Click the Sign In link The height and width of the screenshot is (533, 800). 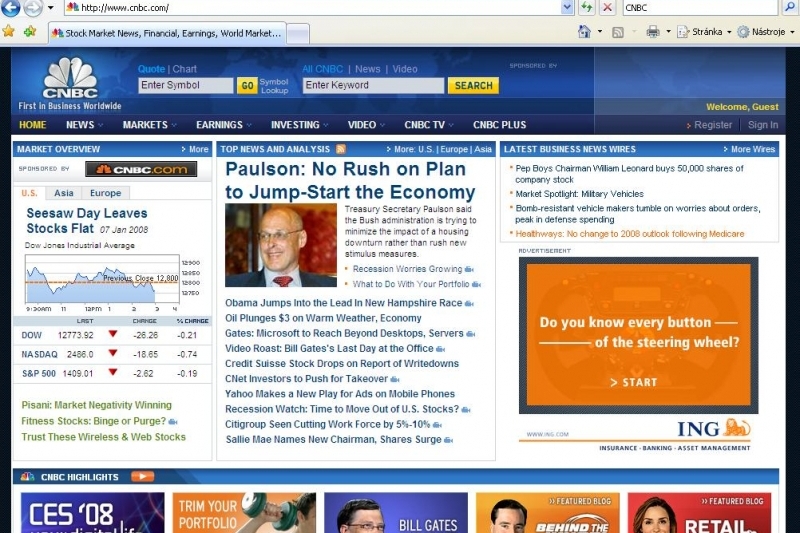[763, 125]
